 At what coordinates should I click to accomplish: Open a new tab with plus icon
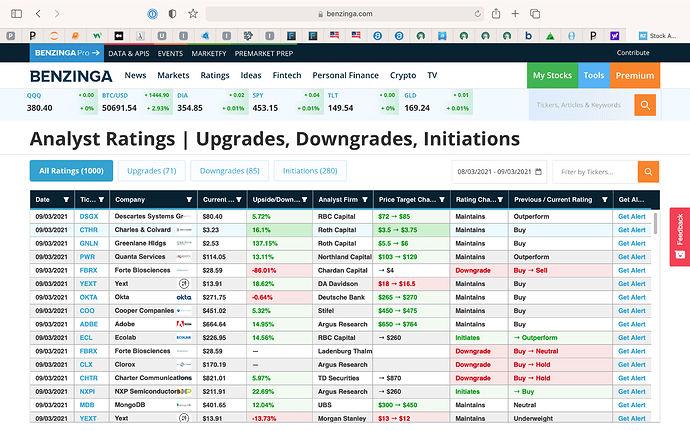[515, 14]
